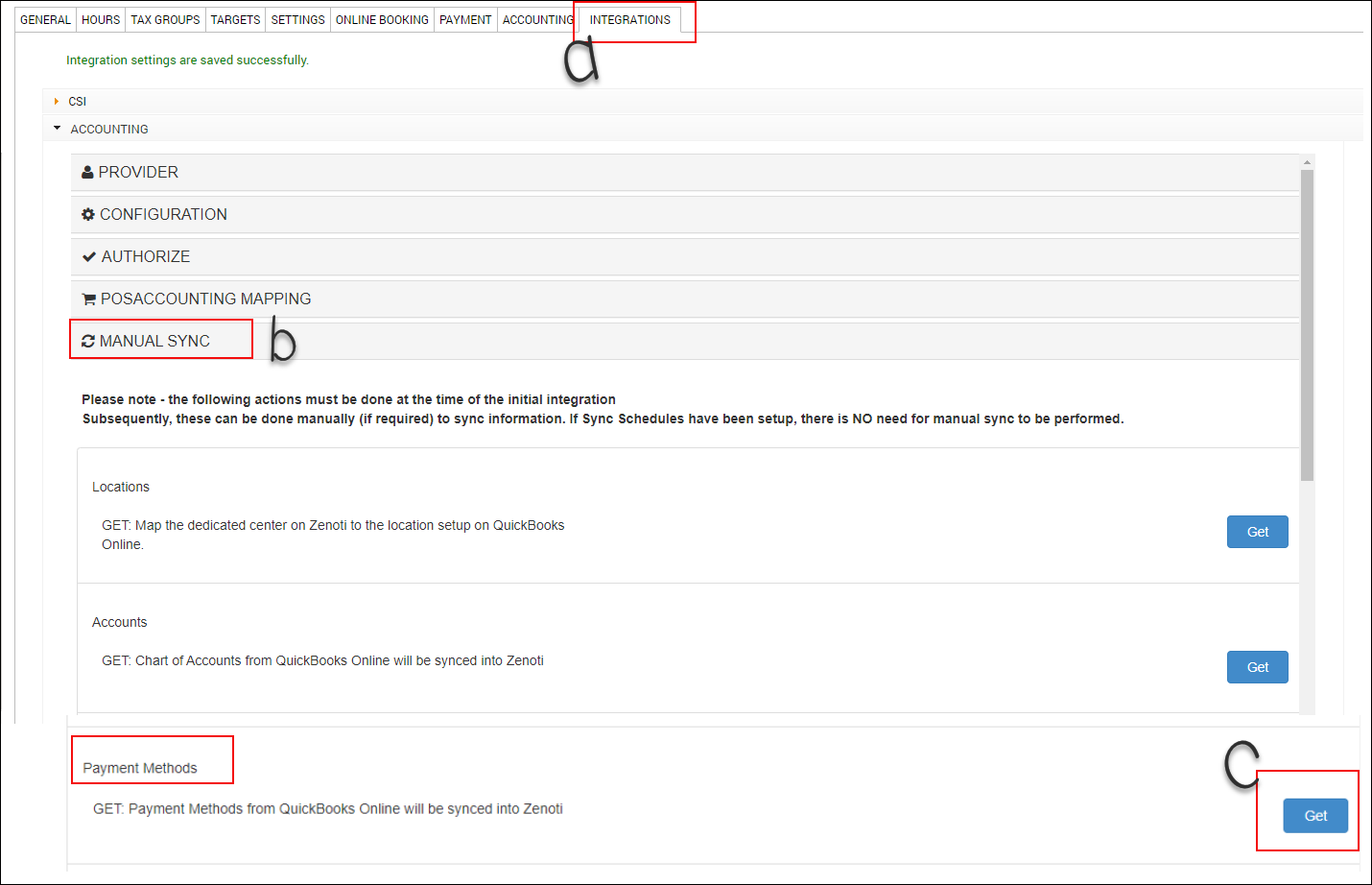Expand the POSACCOUNTING MAPPING panel header
This screenshot has height=885, width=1372.
685,299
